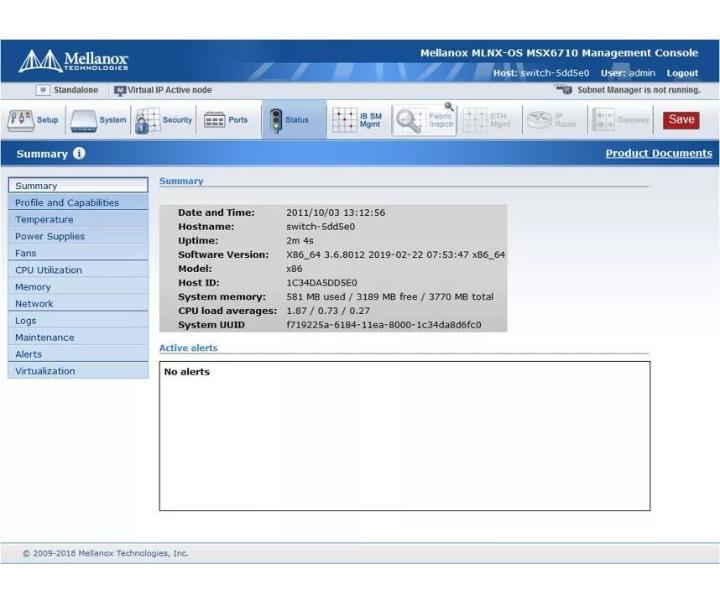The height and width of the screenshot is (600, 720).
Task: Click the Ports tab label
Action: pos(238,120)
